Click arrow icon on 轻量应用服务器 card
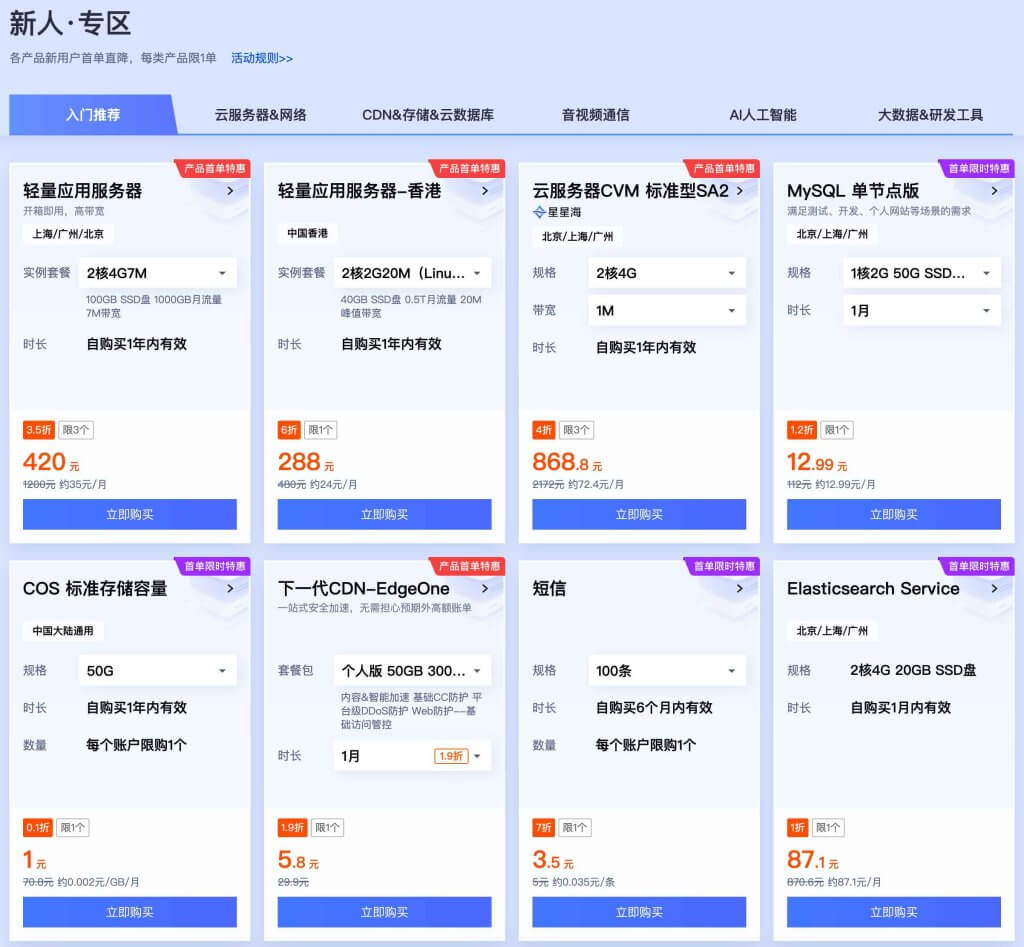This screenshot has height=947, width=1024. [x=230, y=190]
